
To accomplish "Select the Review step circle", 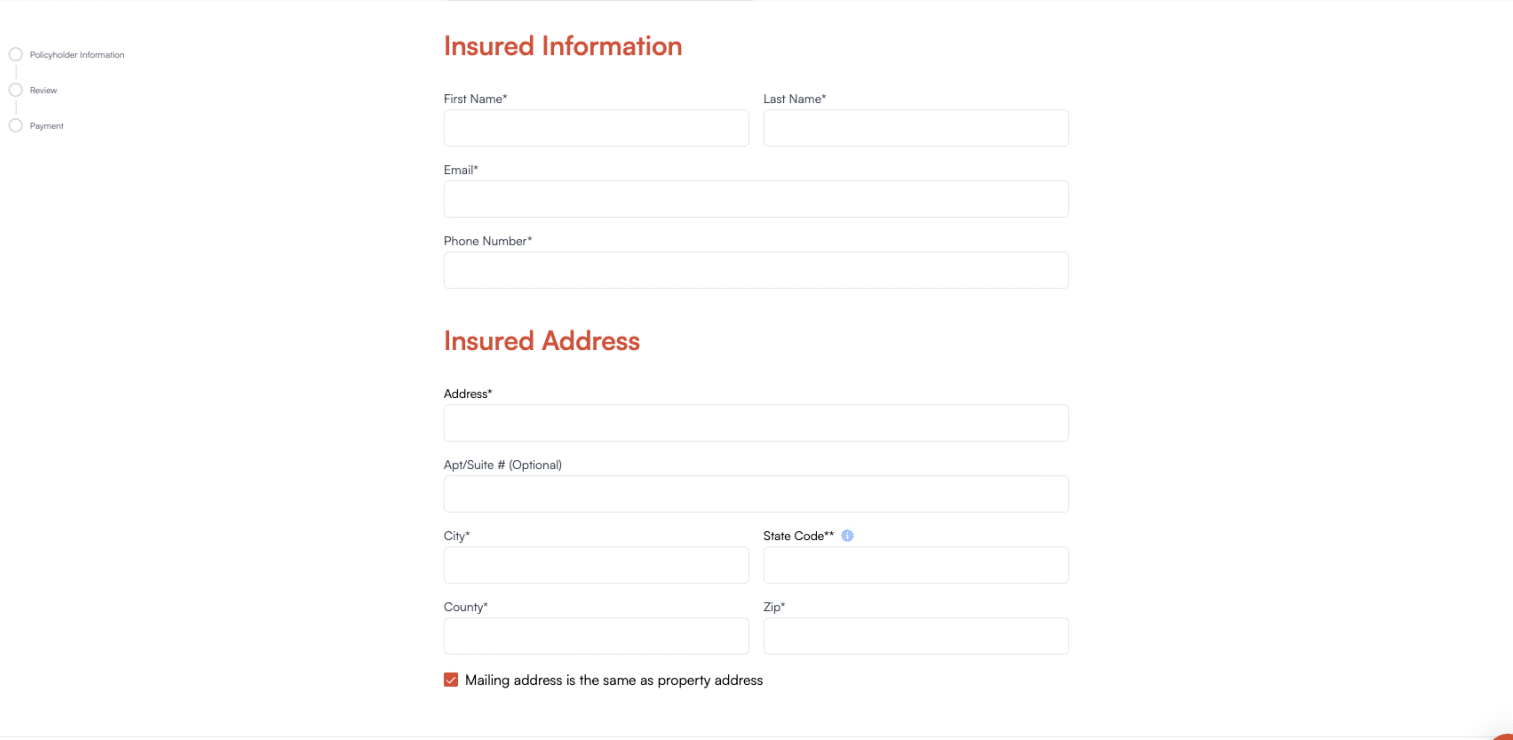I will pyautogui.click(x=15, y=89).
